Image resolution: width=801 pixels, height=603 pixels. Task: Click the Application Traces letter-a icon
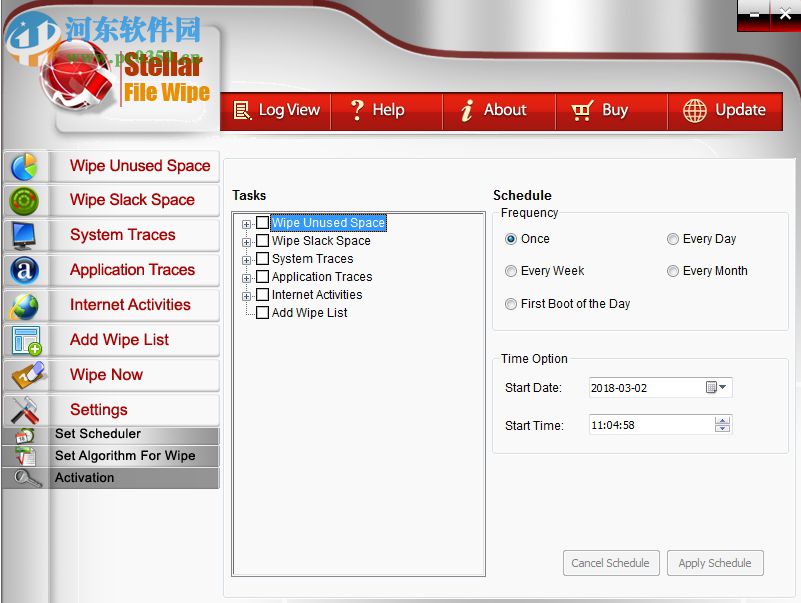point(24,270)
